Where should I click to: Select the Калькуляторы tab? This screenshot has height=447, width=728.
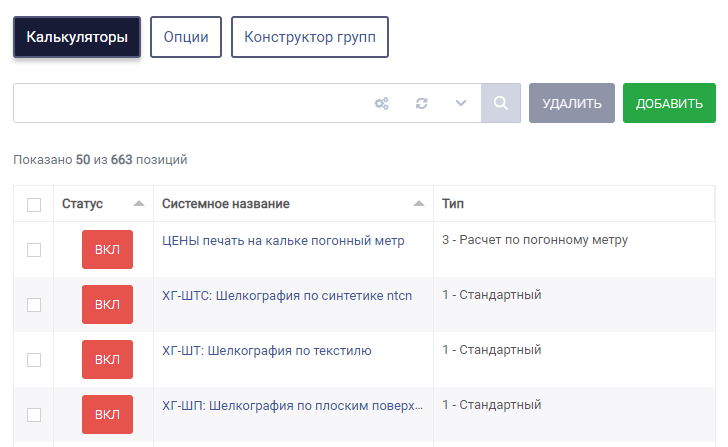(x=77, y=37)
